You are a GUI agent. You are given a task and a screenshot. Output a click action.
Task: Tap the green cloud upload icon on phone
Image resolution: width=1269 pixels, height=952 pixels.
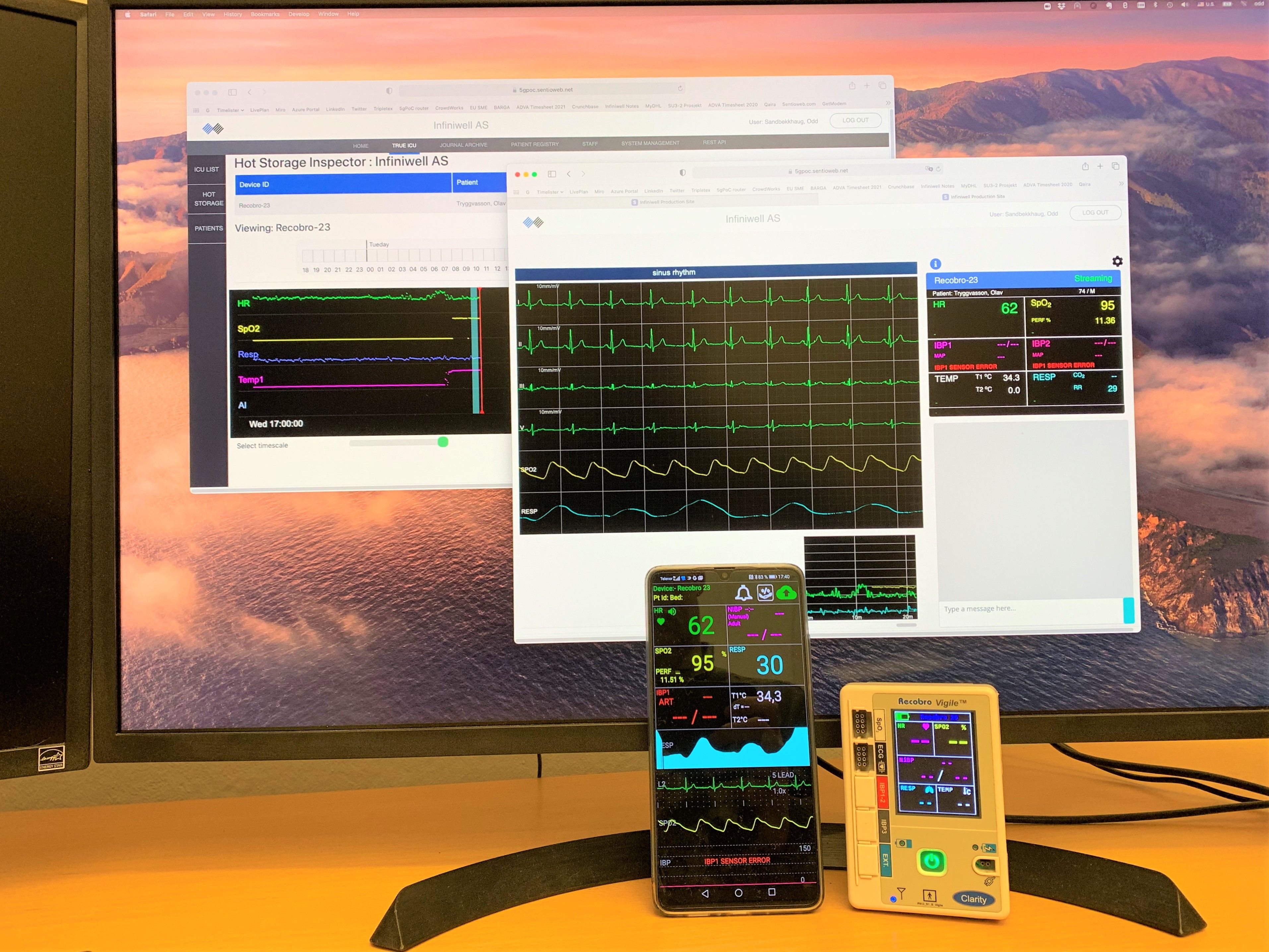(x=786, y=593)
